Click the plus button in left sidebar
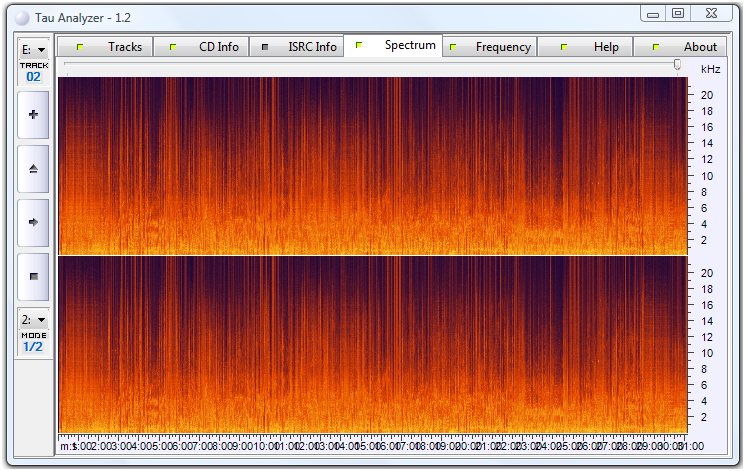This screenshot has height=471, width=745. (33, 115)
